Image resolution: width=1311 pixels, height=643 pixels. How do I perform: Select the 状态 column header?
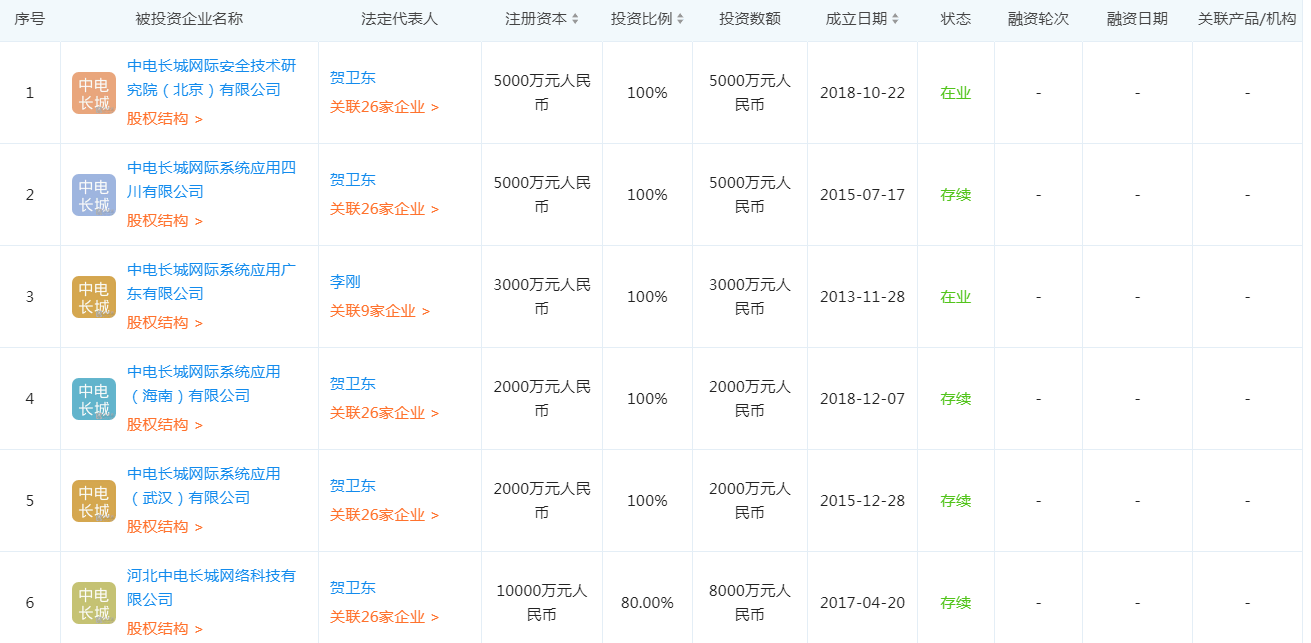point(956,19)
